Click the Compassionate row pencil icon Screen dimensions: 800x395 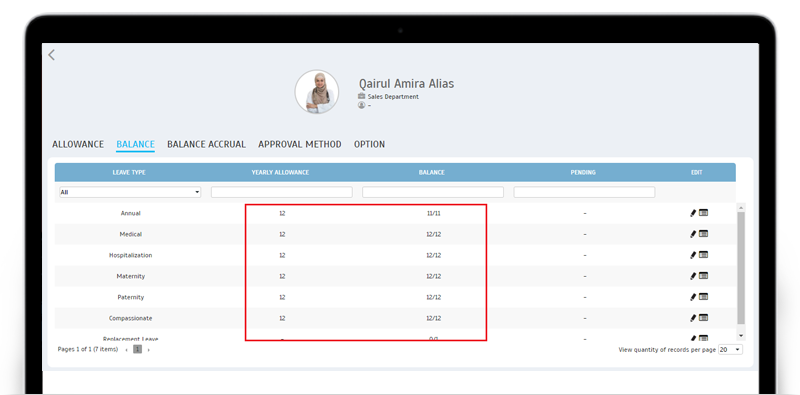click(693, 318)
